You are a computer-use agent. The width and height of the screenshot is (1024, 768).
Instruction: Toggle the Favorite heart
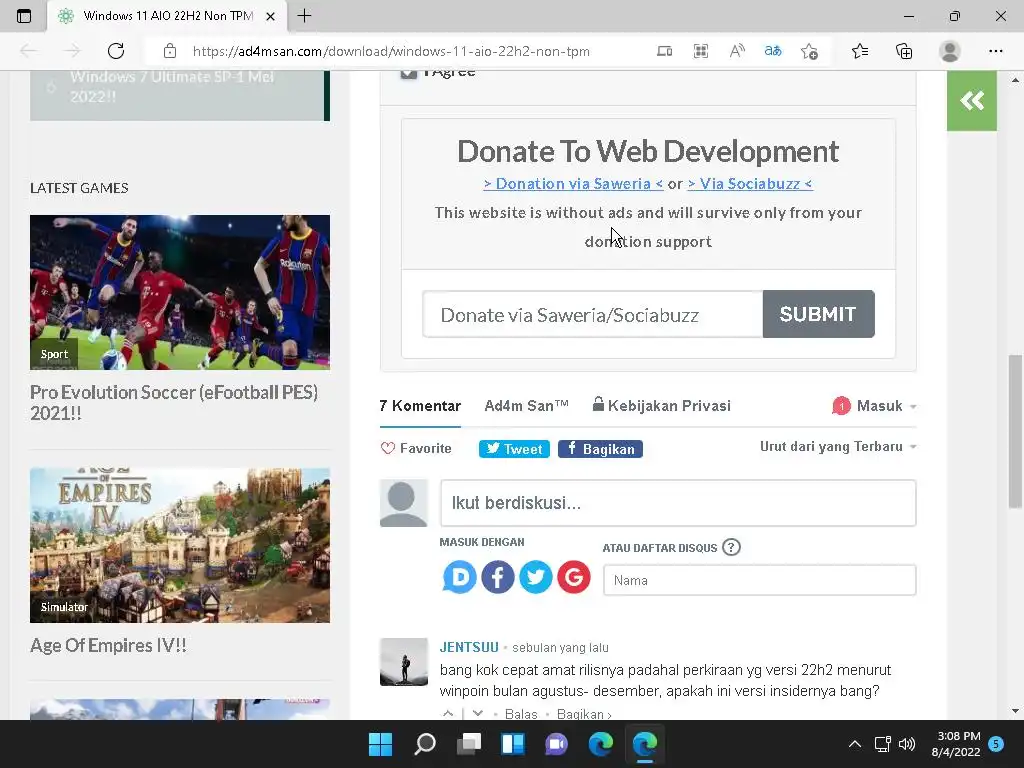click(x=388, y=449)
